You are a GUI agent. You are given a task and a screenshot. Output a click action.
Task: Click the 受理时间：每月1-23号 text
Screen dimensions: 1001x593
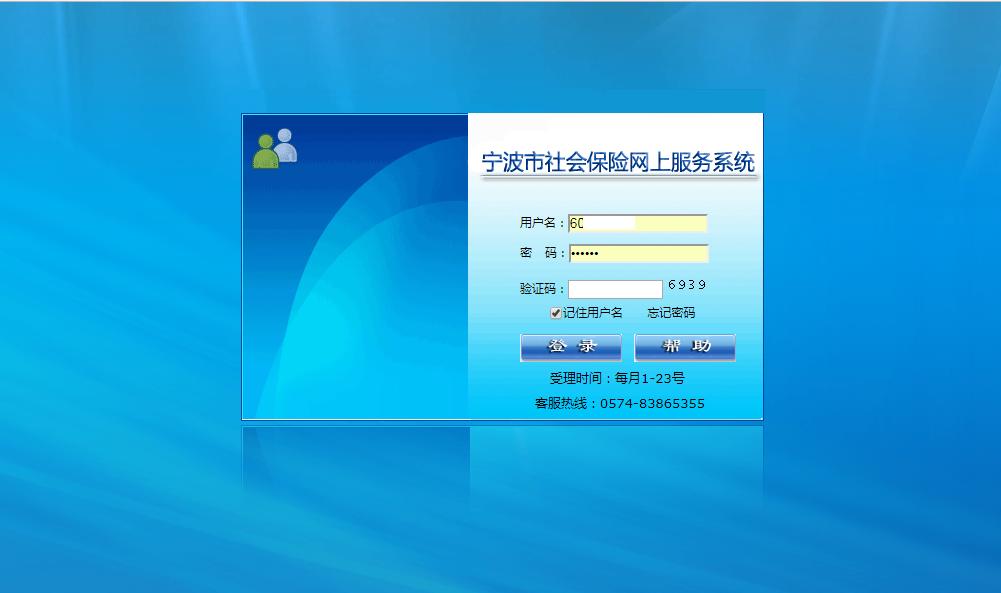coord(617,379)
